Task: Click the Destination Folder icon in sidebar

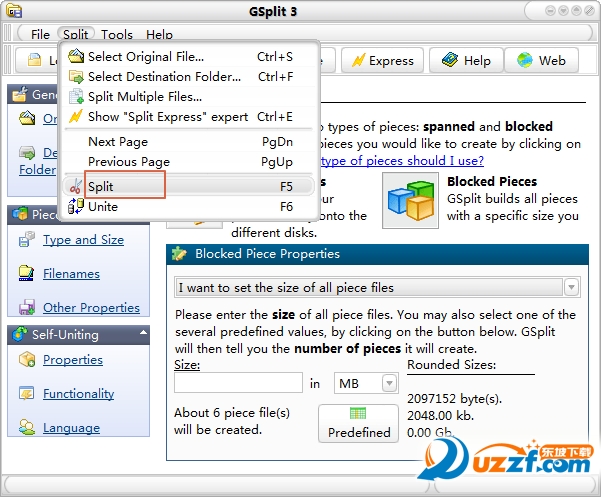Action: click(27, 153)
